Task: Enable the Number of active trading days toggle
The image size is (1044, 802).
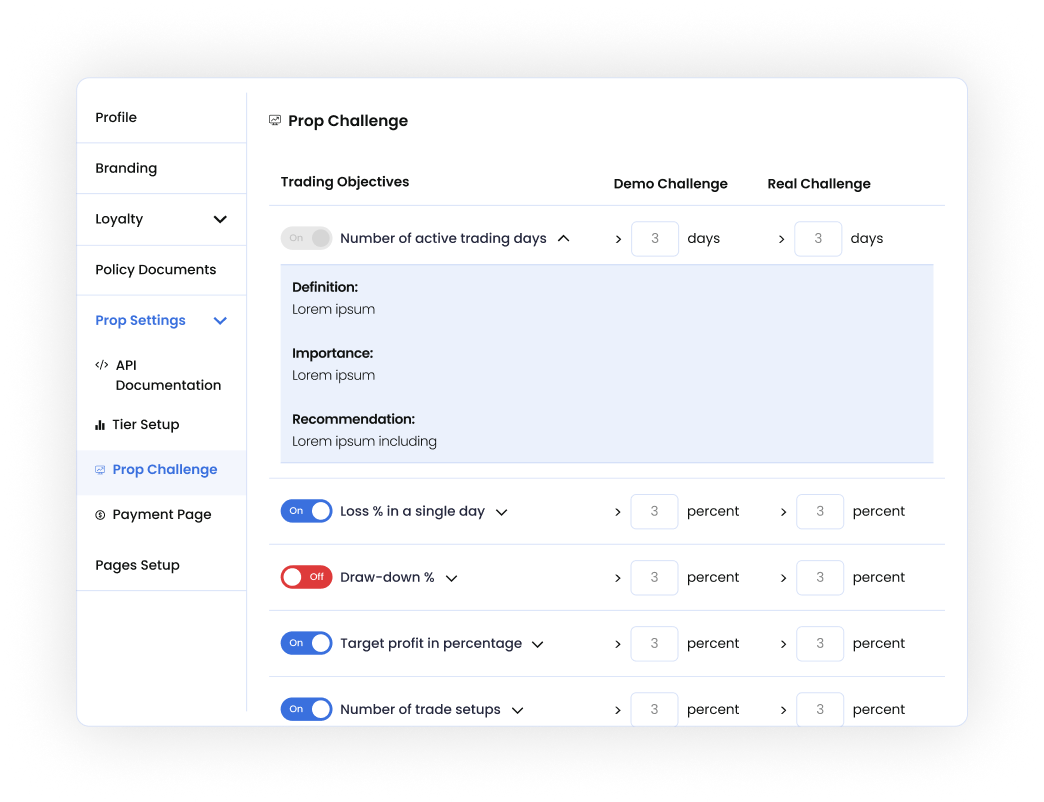Action: [306, 238]
